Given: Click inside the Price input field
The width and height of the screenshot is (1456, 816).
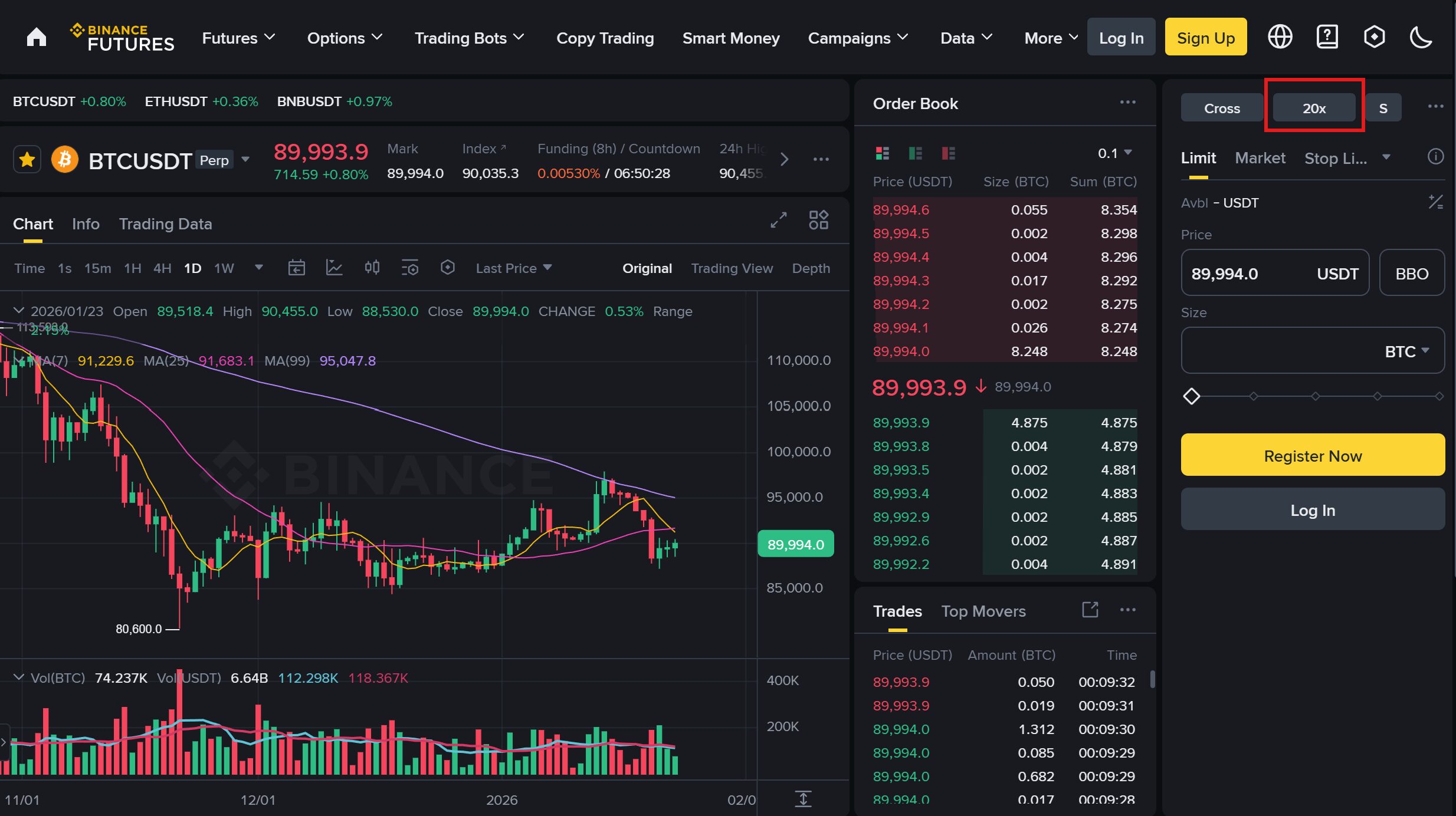Looking at the screenshot, I should click(1251, 272).
